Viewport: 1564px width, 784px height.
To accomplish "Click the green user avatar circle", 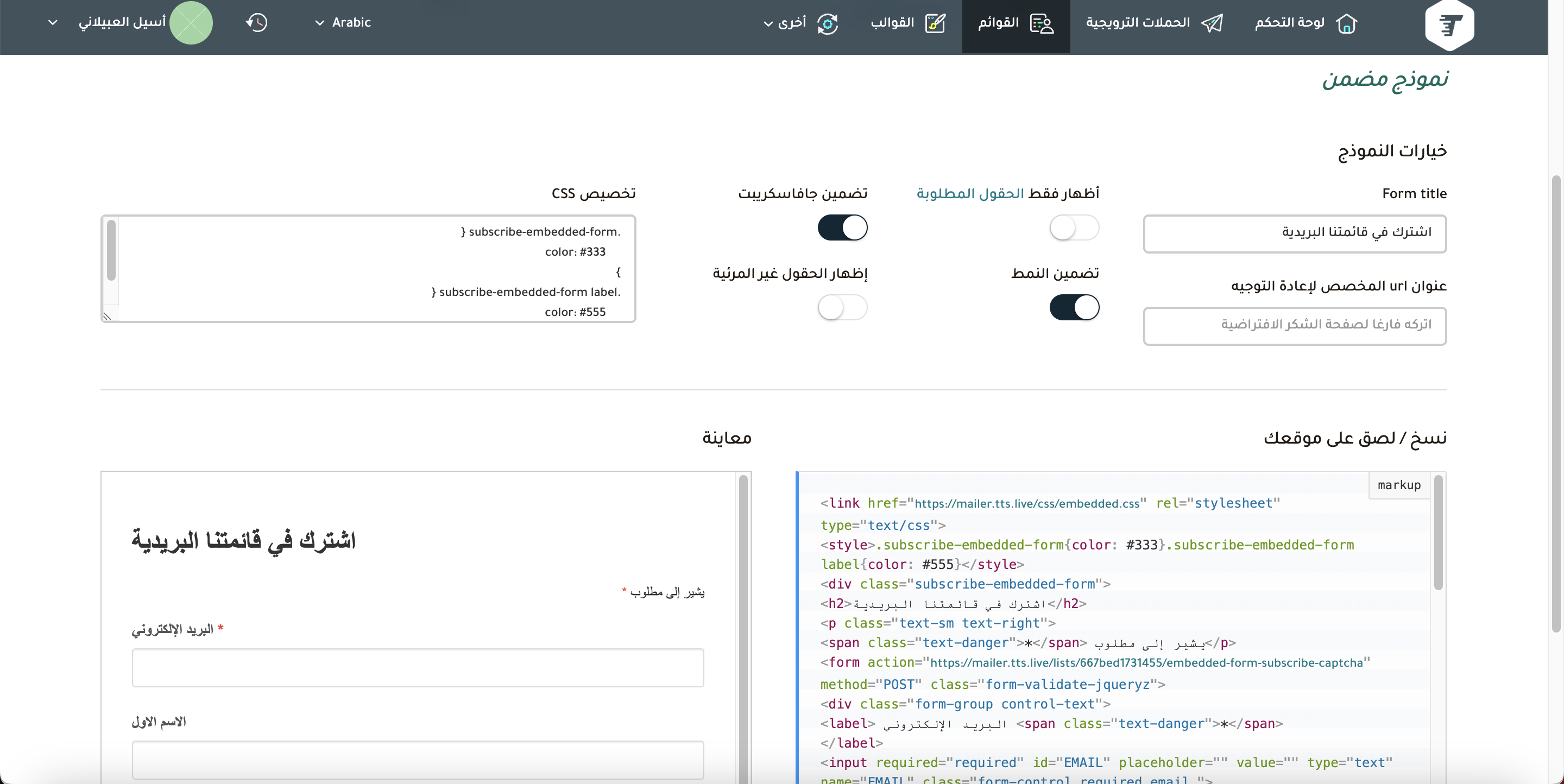I will [x=191, y=23].
